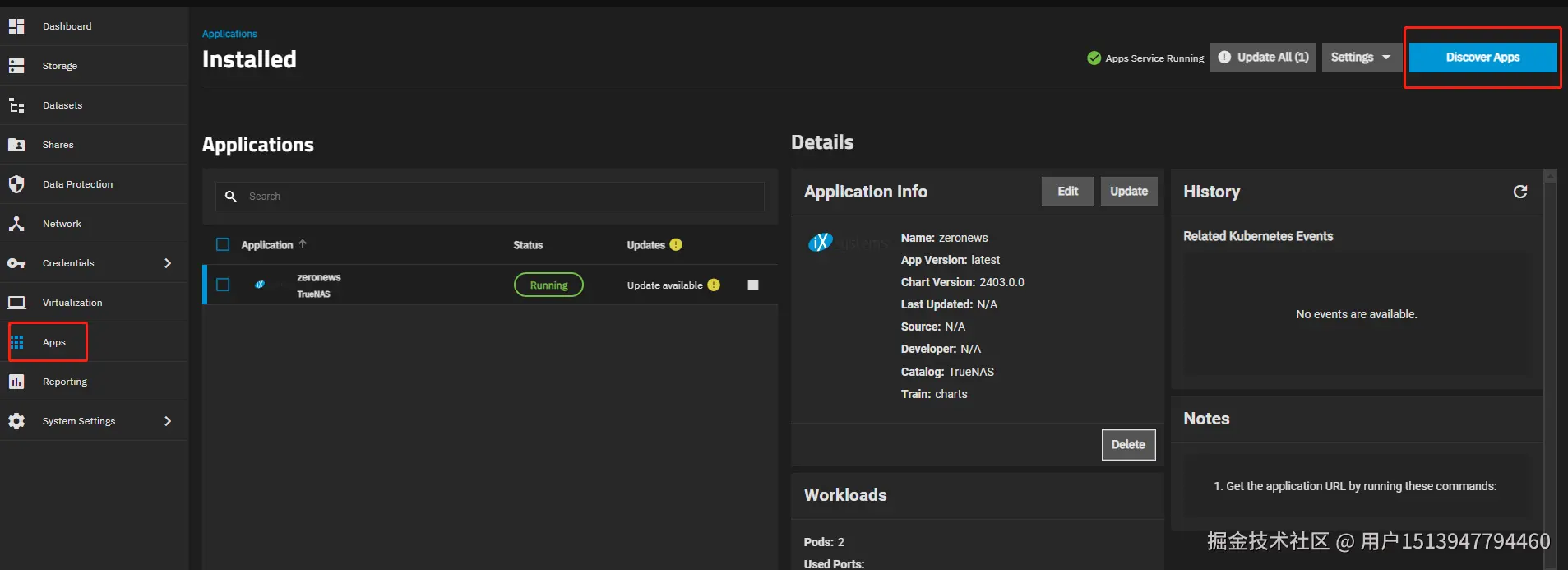1568x570 pixels.
Task: Open Shares menu item
Action: (95, 145)
